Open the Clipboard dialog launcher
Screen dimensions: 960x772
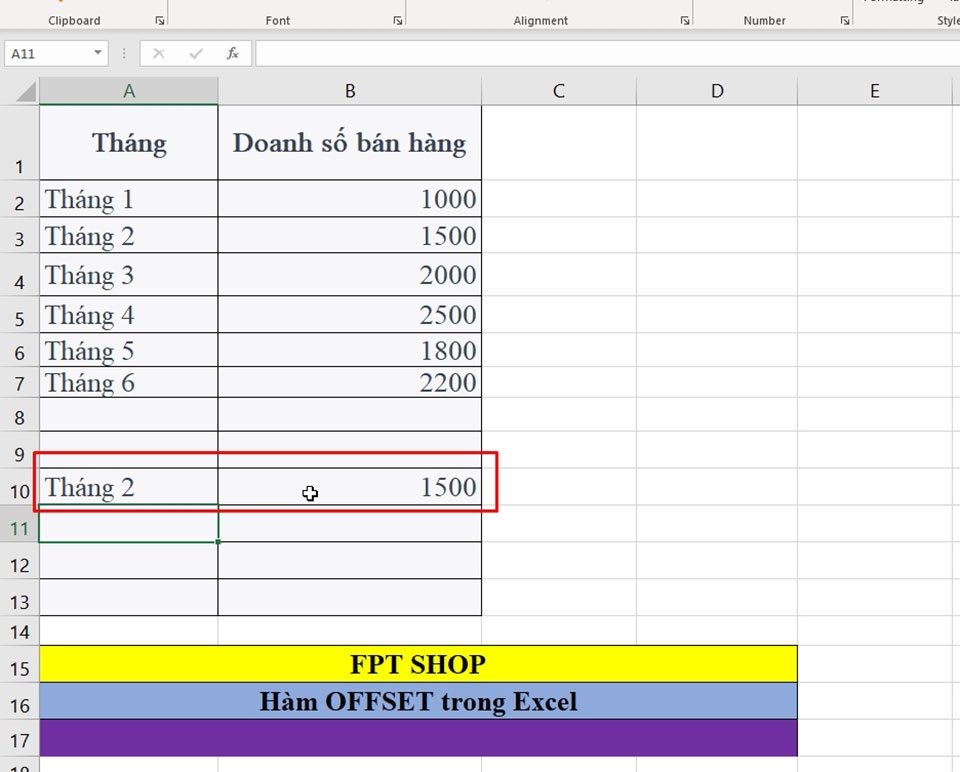160,21
